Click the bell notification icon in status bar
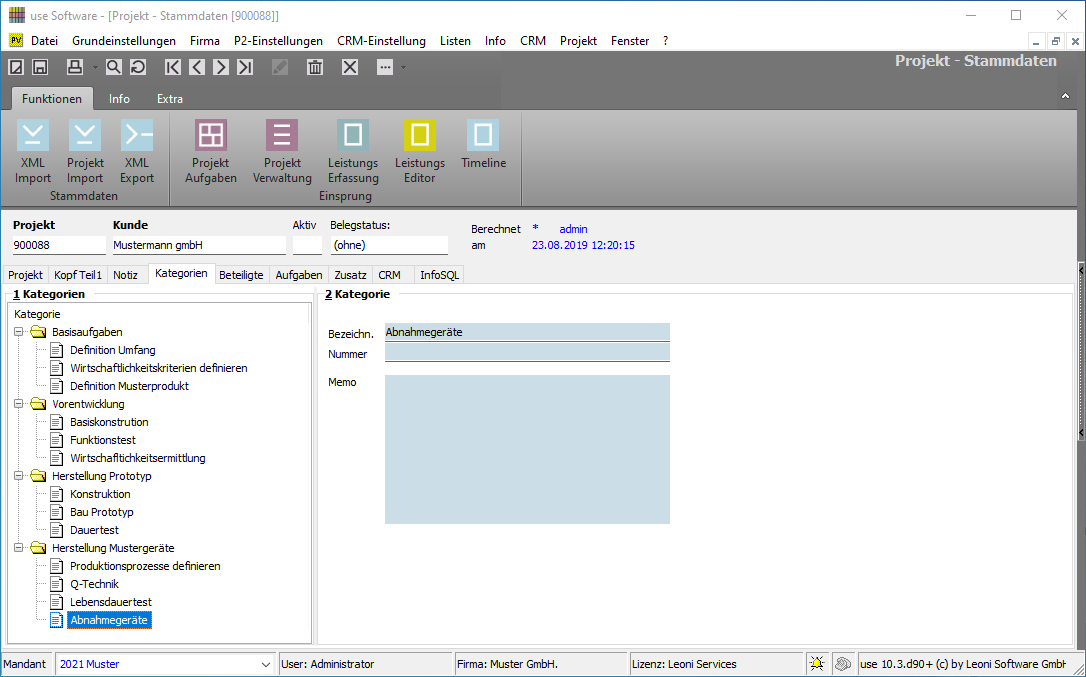The image size is (1086, 677). point(817,664)
